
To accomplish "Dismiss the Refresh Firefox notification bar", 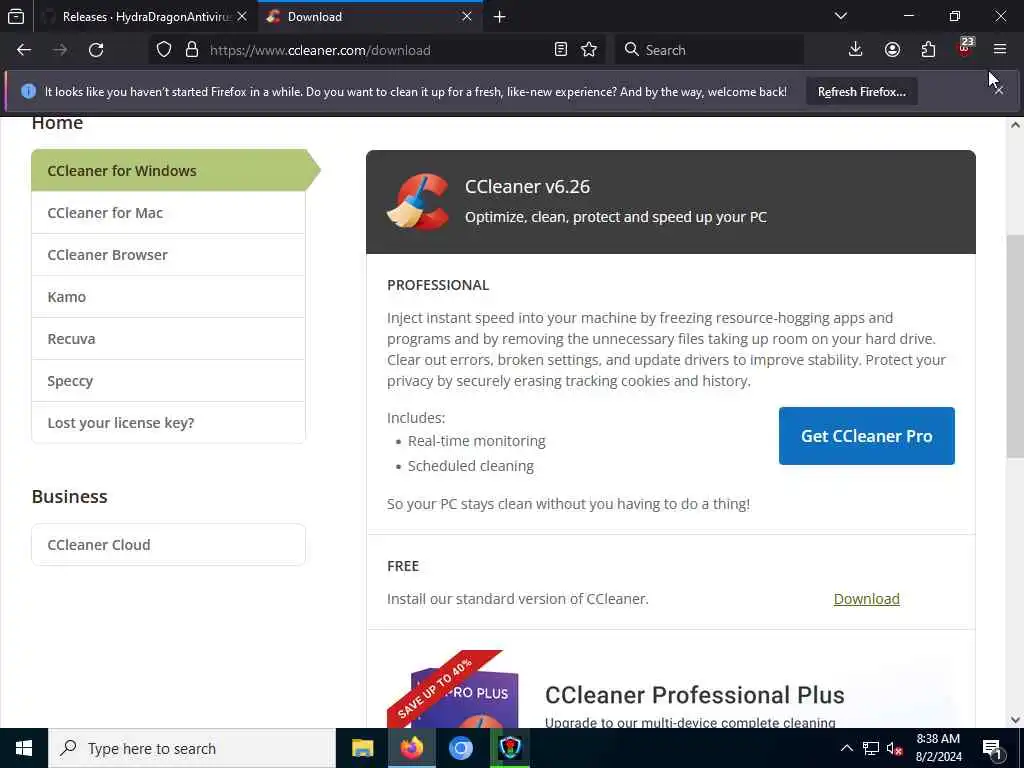I will 999,91.
